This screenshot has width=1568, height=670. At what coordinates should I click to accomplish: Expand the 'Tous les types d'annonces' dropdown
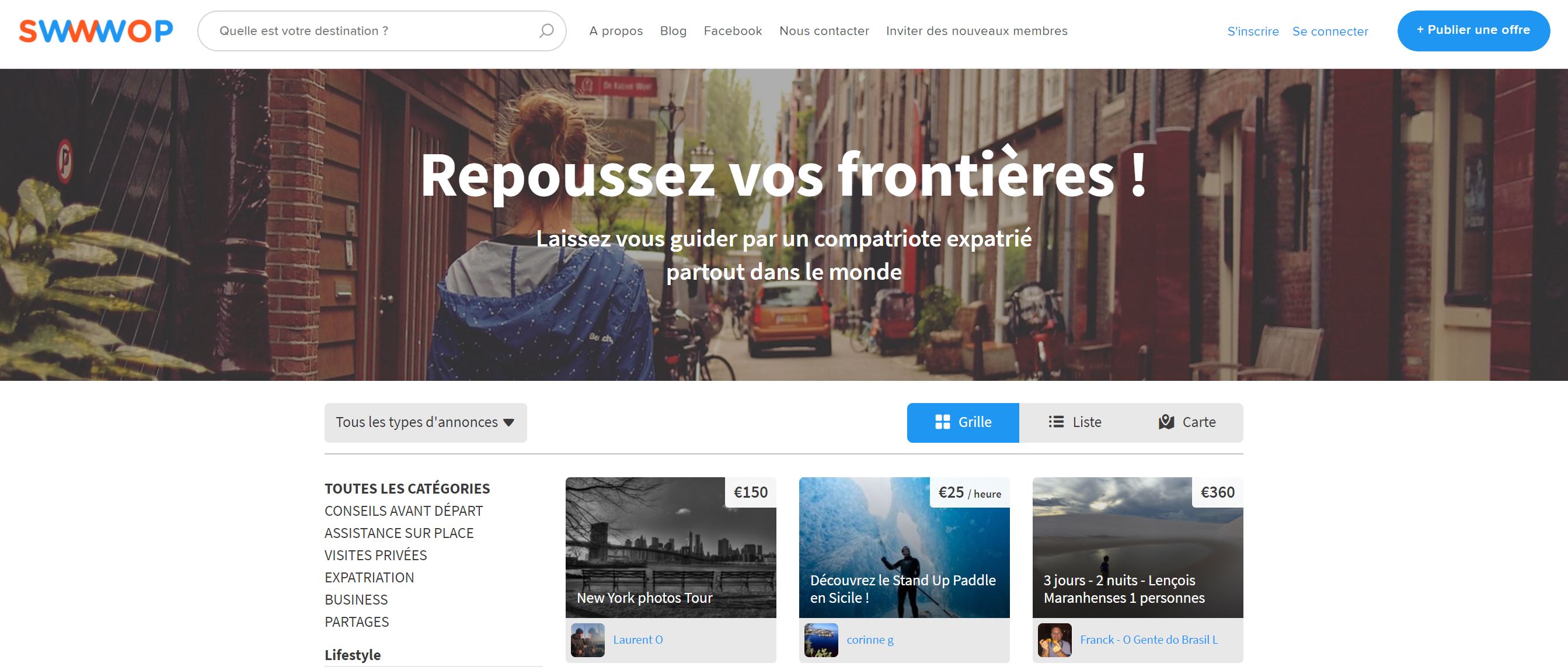pos(426,423)
